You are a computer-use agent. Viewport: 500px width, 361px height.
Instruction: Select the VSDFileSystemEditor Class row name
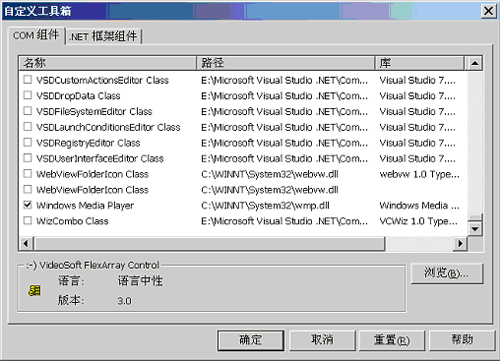[94, 111]
